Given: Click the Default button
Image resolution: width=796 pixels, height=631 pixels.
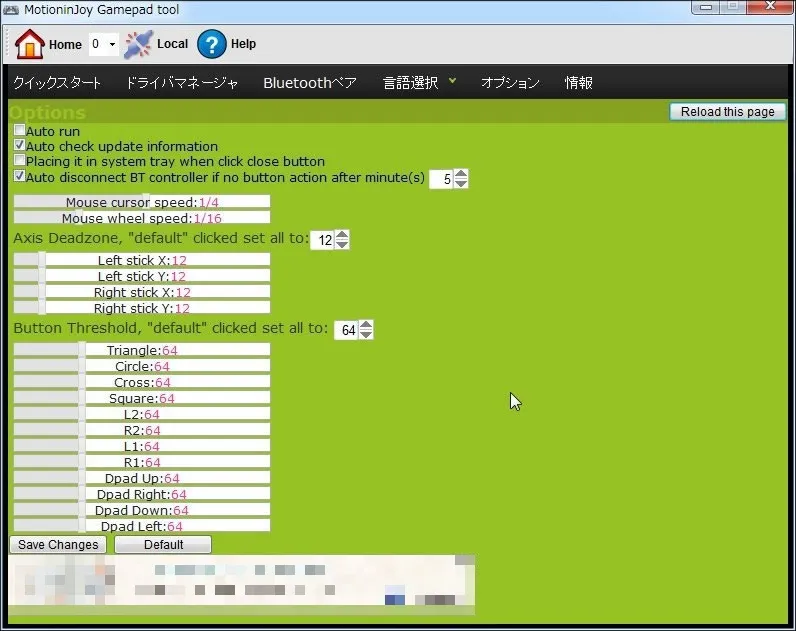Looking at the screenshot, I should point(163,544).
